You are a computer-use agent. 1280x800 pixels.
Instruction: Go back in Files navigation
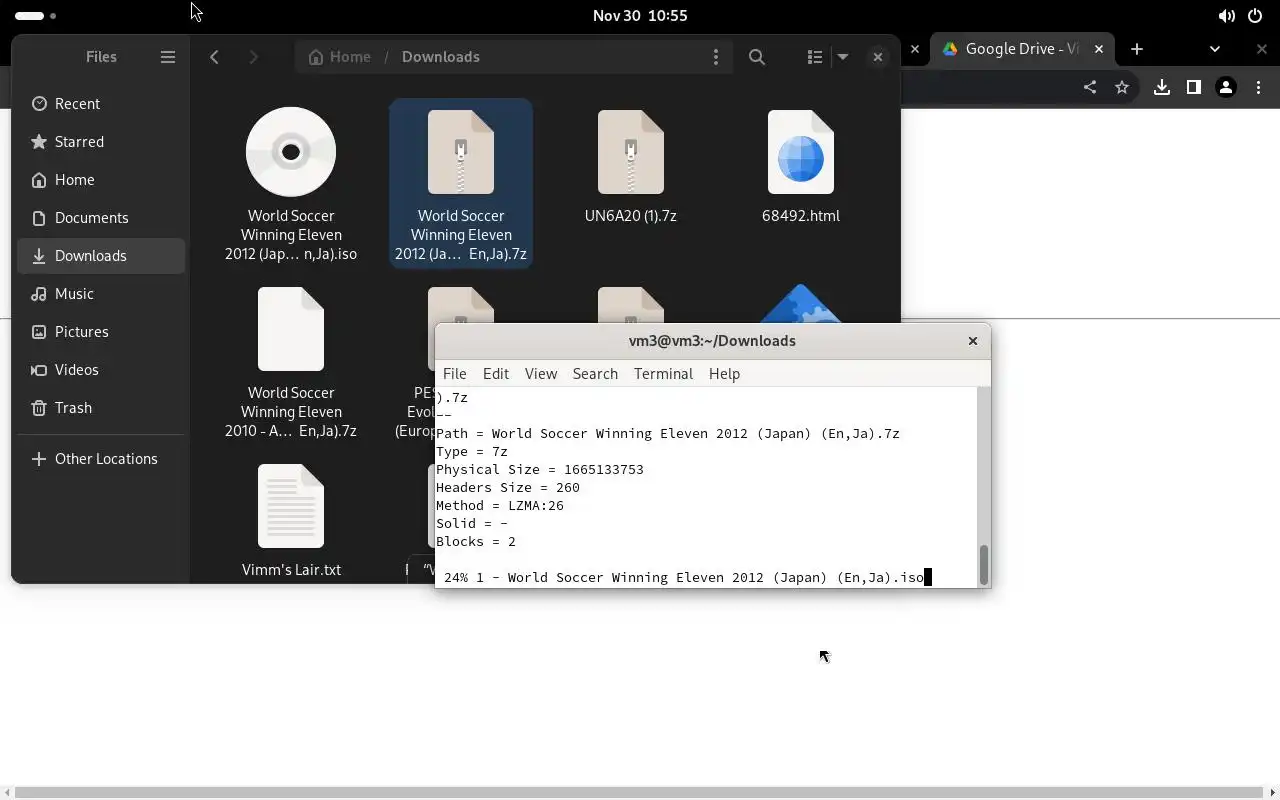pyautogui.click(x=214, y=57)
